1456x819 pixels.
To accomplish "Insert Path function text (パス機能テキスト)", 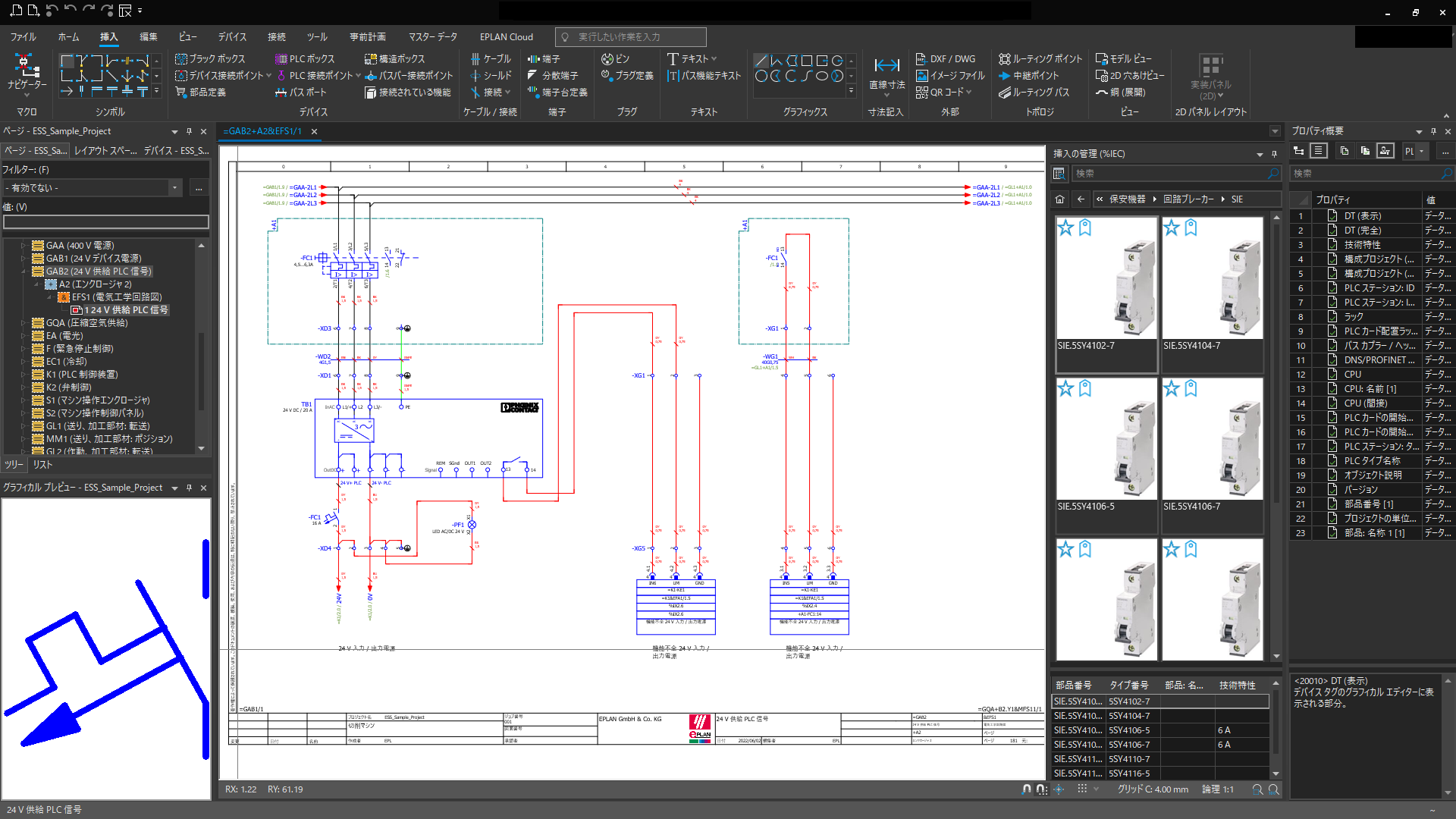I will pos(704,75).
